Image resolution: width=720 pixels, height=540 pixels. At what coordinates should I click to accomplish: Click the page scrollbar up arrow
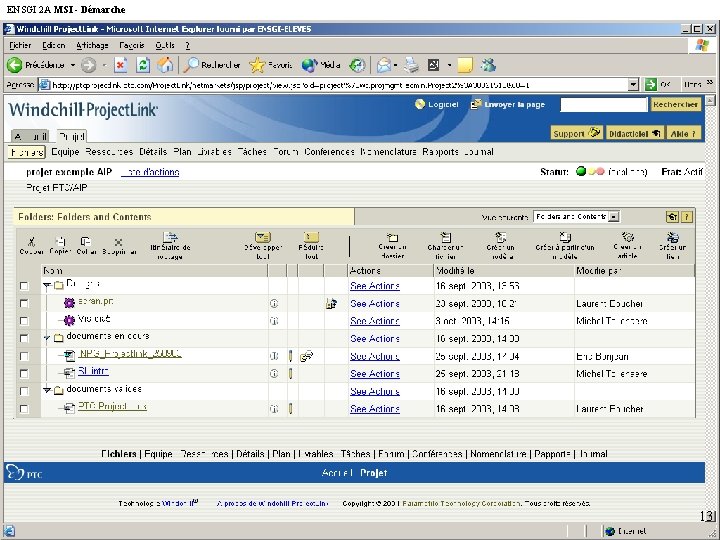click(x=710, y=101)
